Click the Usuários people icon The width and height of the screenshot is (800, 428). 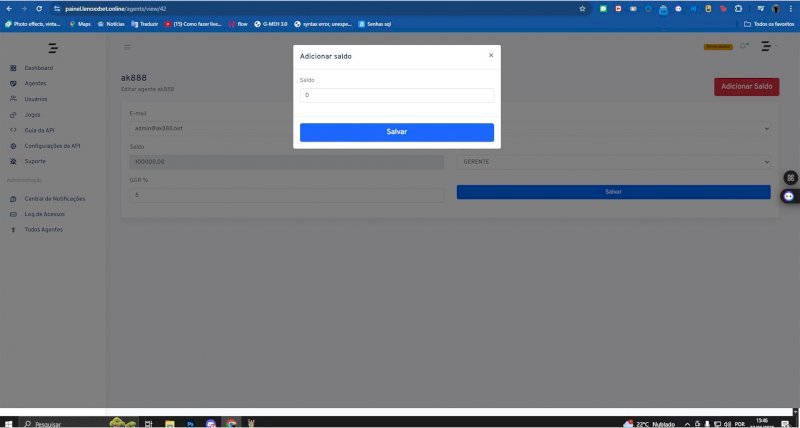point(13,99)
